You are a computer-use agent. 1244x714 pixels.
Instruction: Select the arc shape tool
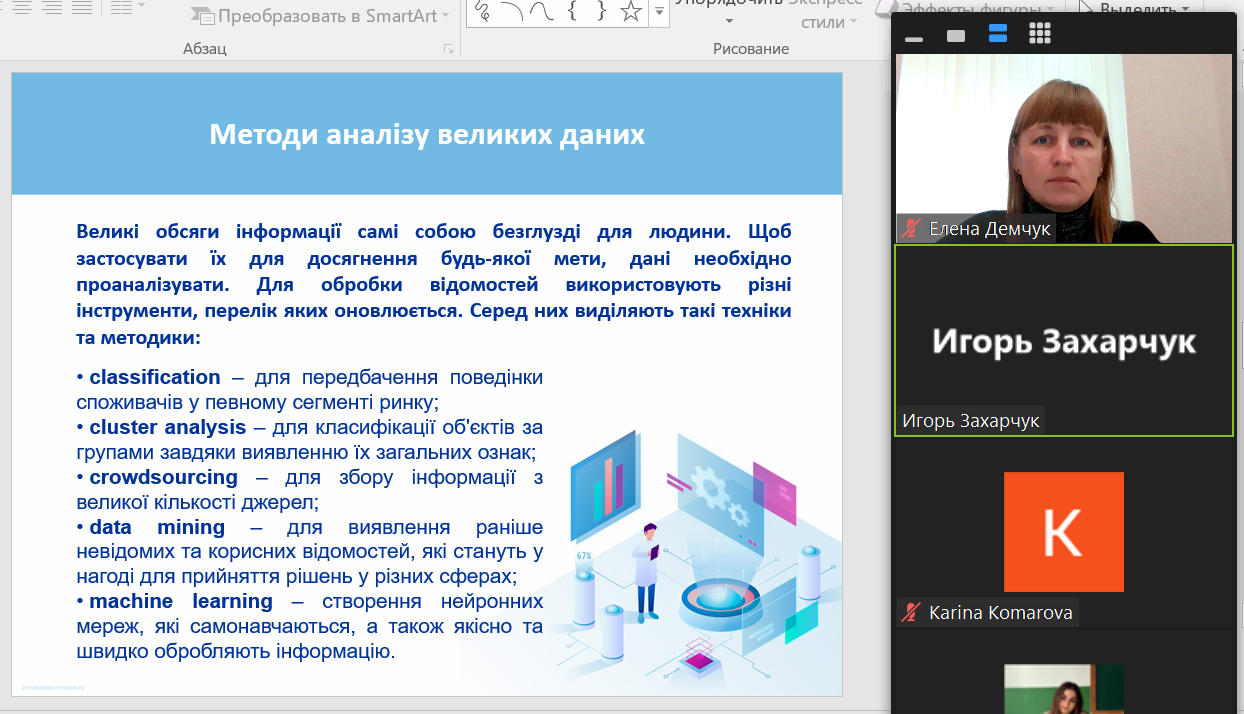click(x=512, y=11)
